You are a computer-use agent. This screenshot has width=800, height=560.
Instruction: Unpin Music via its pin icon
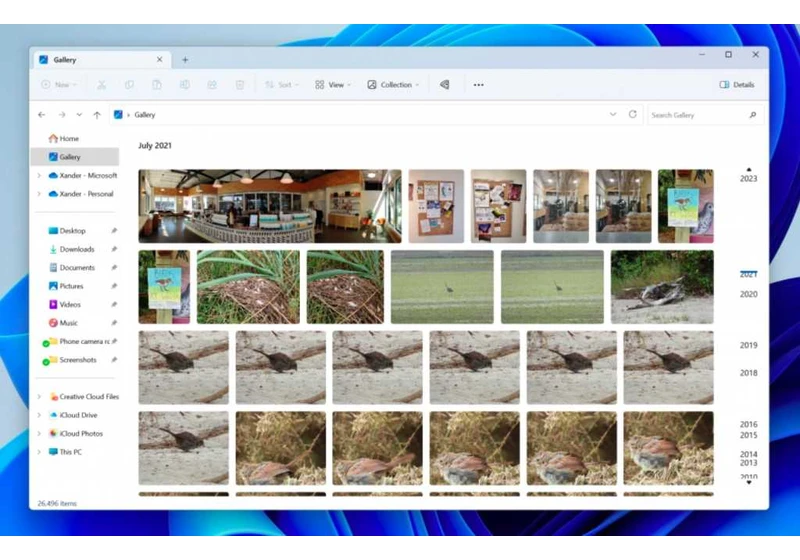(x=114, y=322)
